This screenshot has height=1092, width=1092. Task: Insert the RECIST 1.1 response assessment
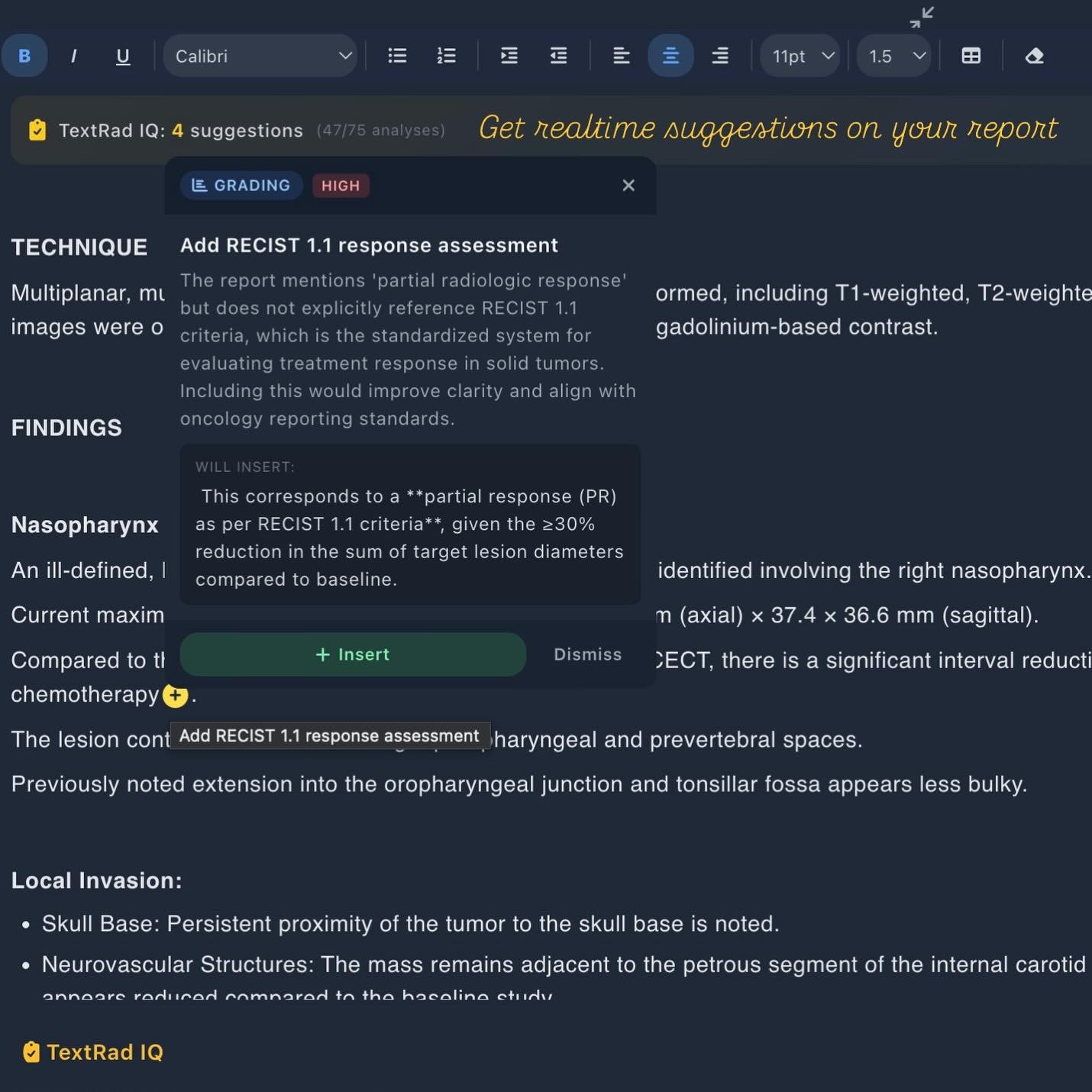click(352, 654)
